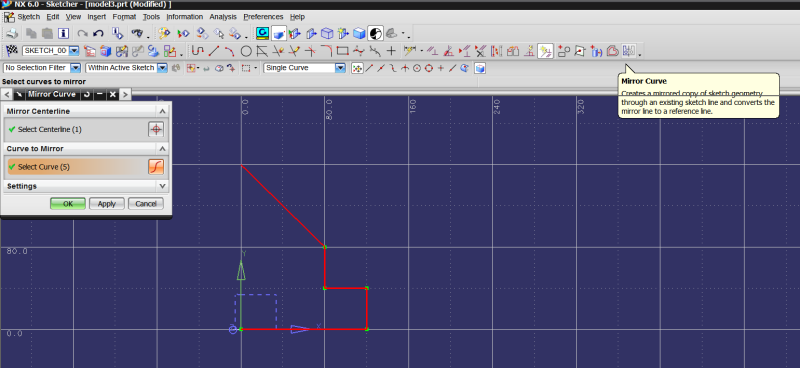Toggle the Arc Center snap option
The image size is (800, 368).
tap(417, 68)
